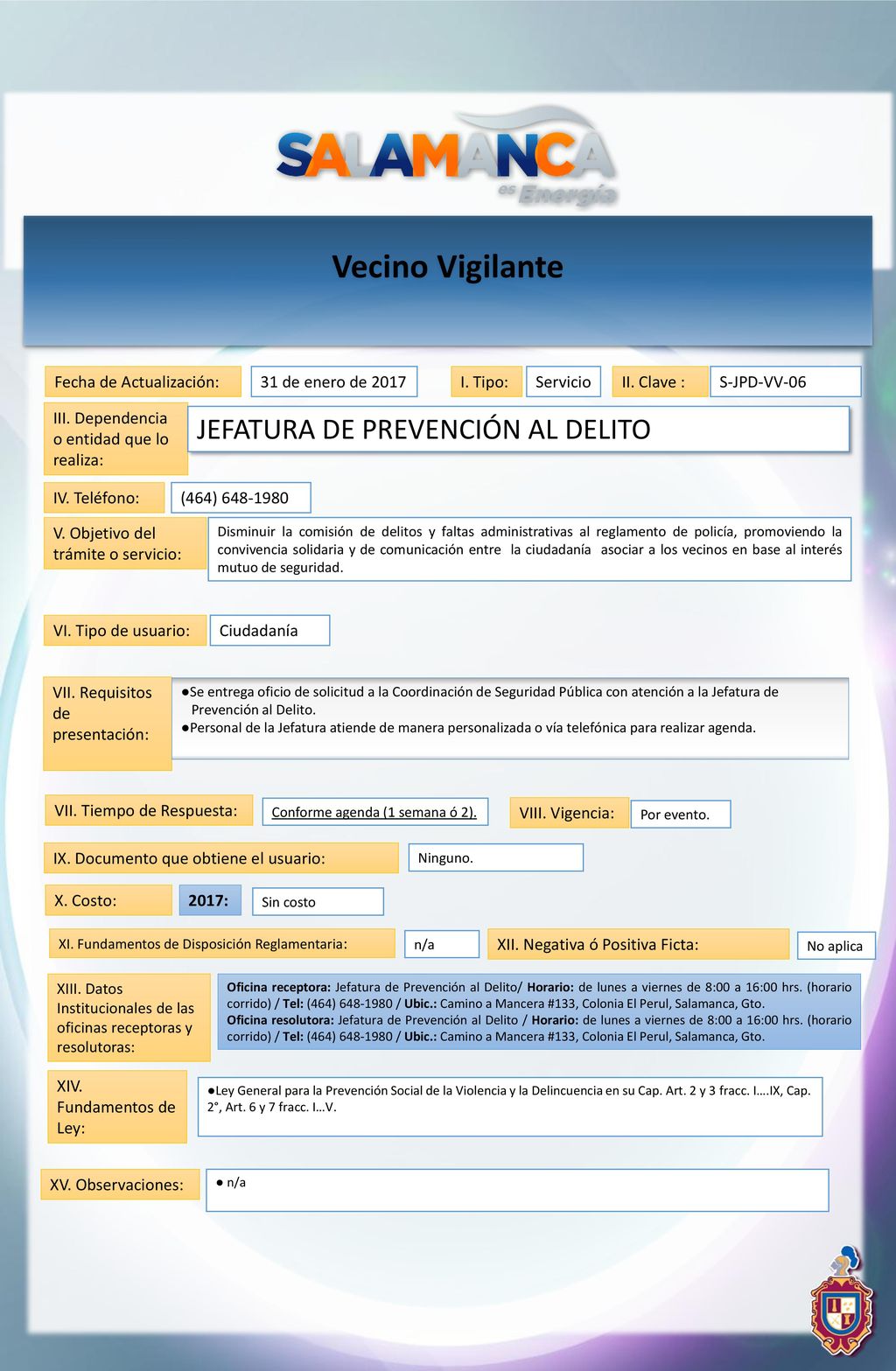Image resolution: width=896 pixels, height=1371 pixels.
Task: Select the Servicio value box
Action: (x=563, y=381)
